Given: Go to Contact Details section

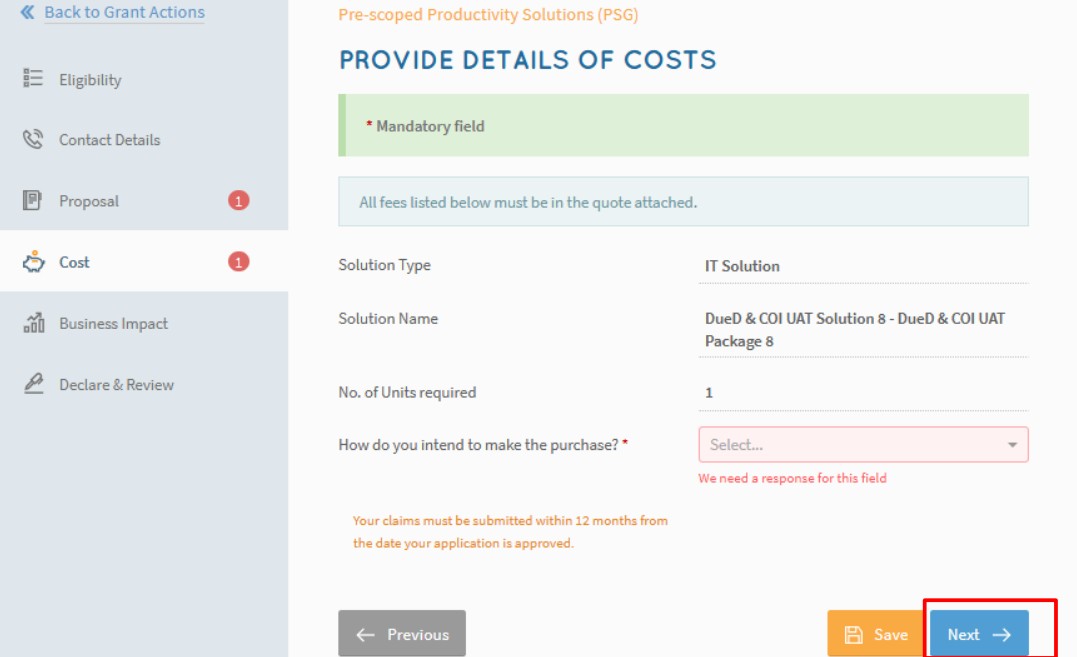Looking at the screenshot, I should [109, 140].
